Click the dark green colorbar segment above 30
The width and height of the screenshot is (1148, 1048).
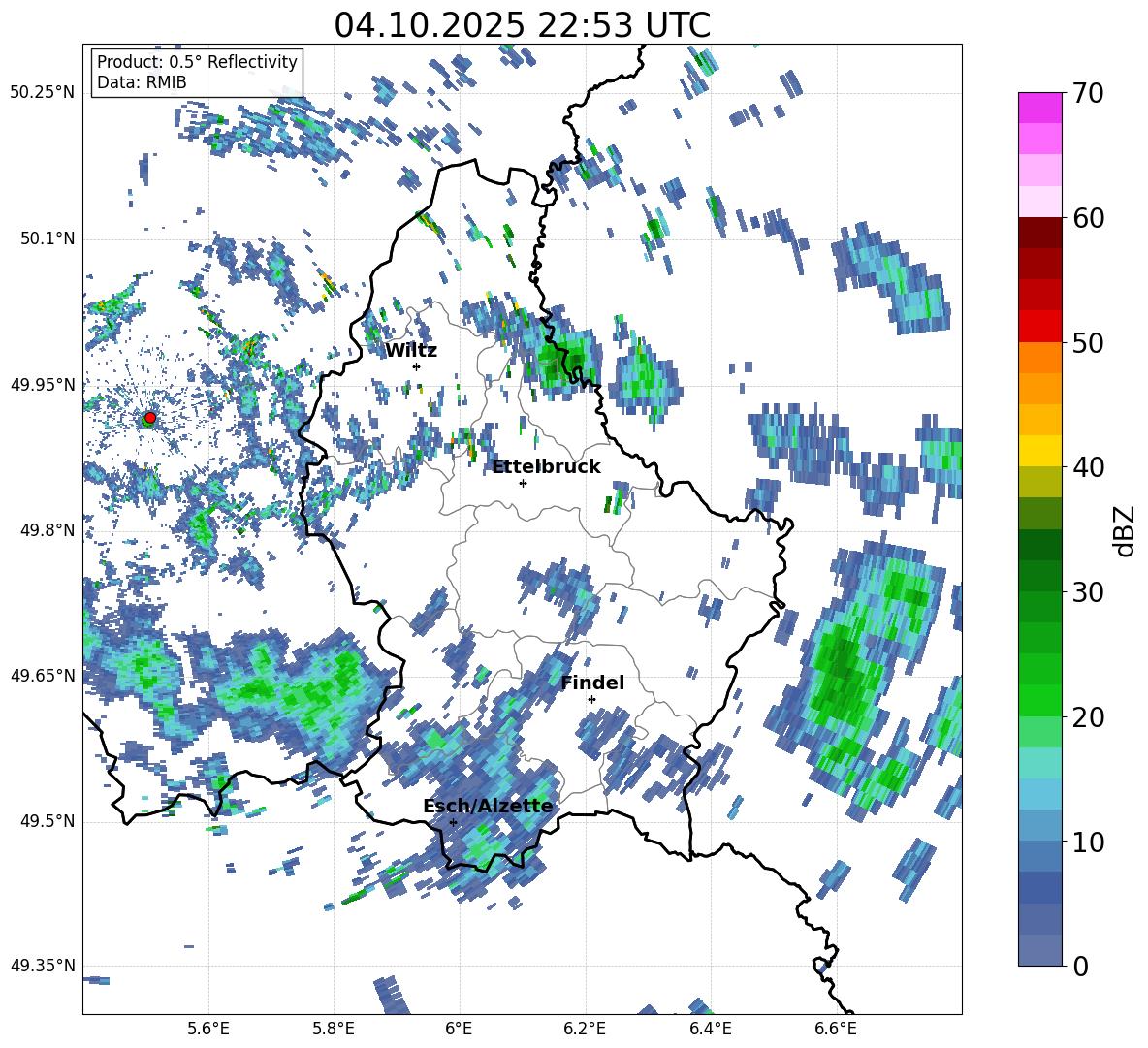coord(1039,575)
